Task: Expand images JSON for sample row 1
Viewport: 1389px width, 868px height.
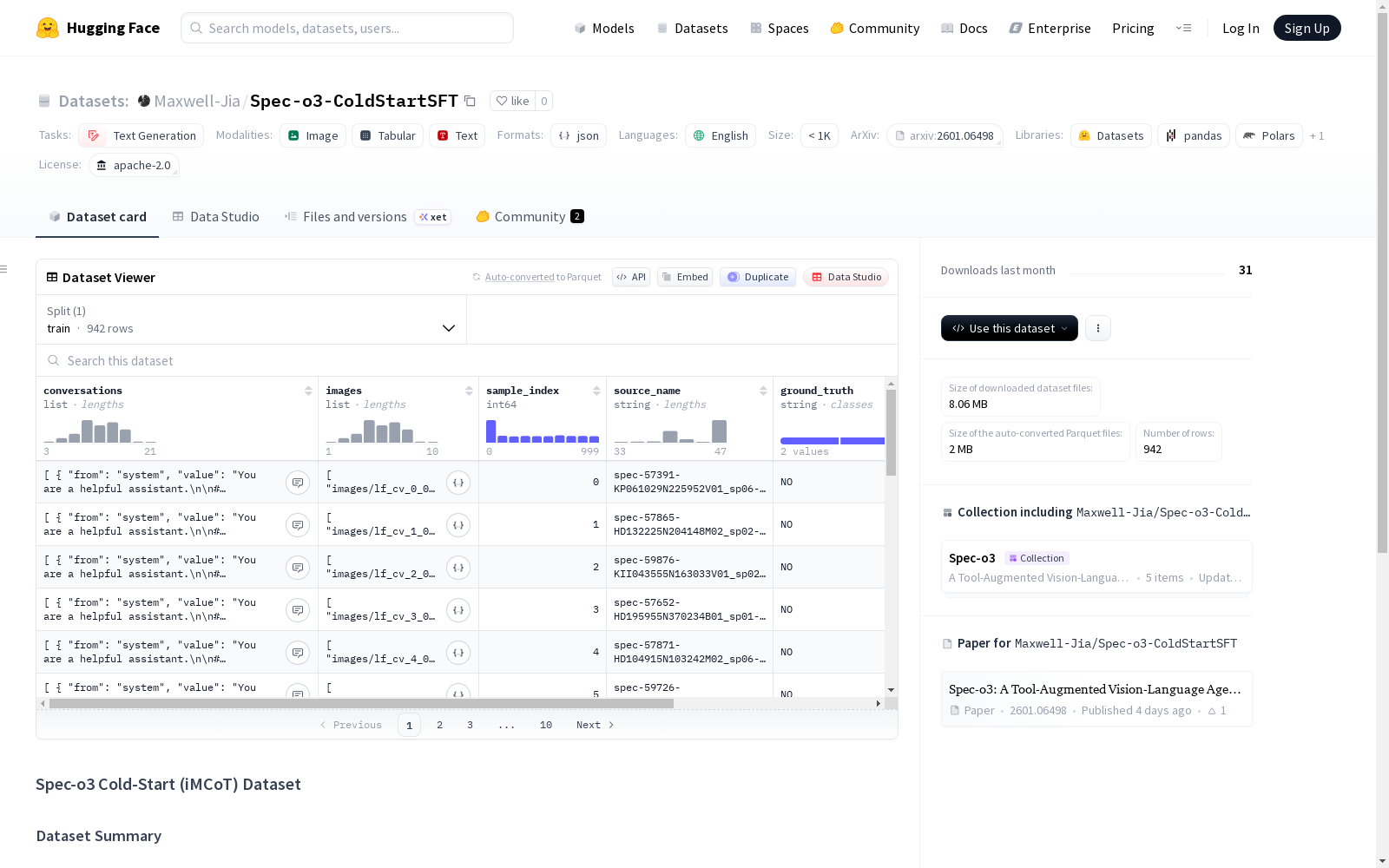Action: click(458, 525)
